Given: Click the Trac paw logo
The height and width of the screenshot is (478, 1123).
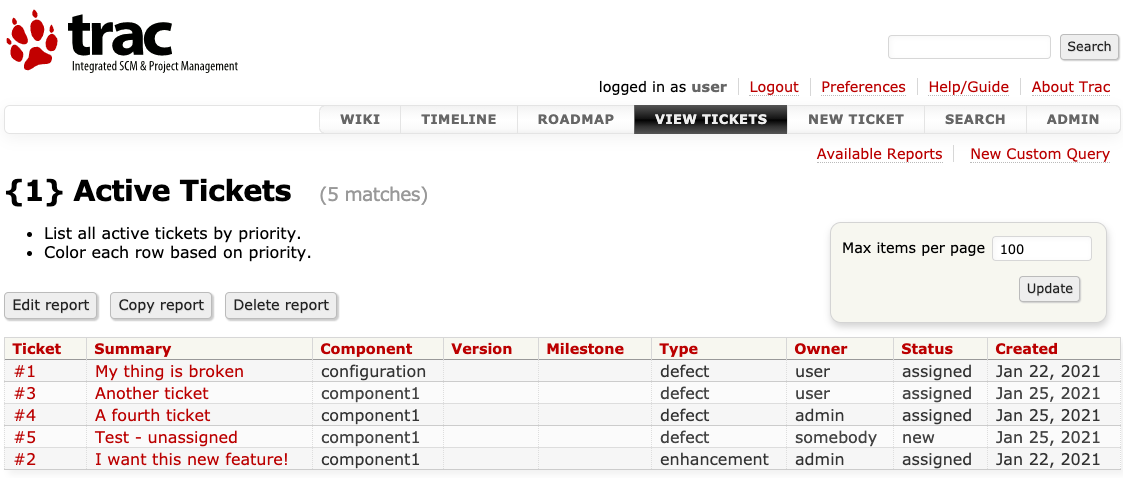Looking at the screenshot, I should 32,40.
